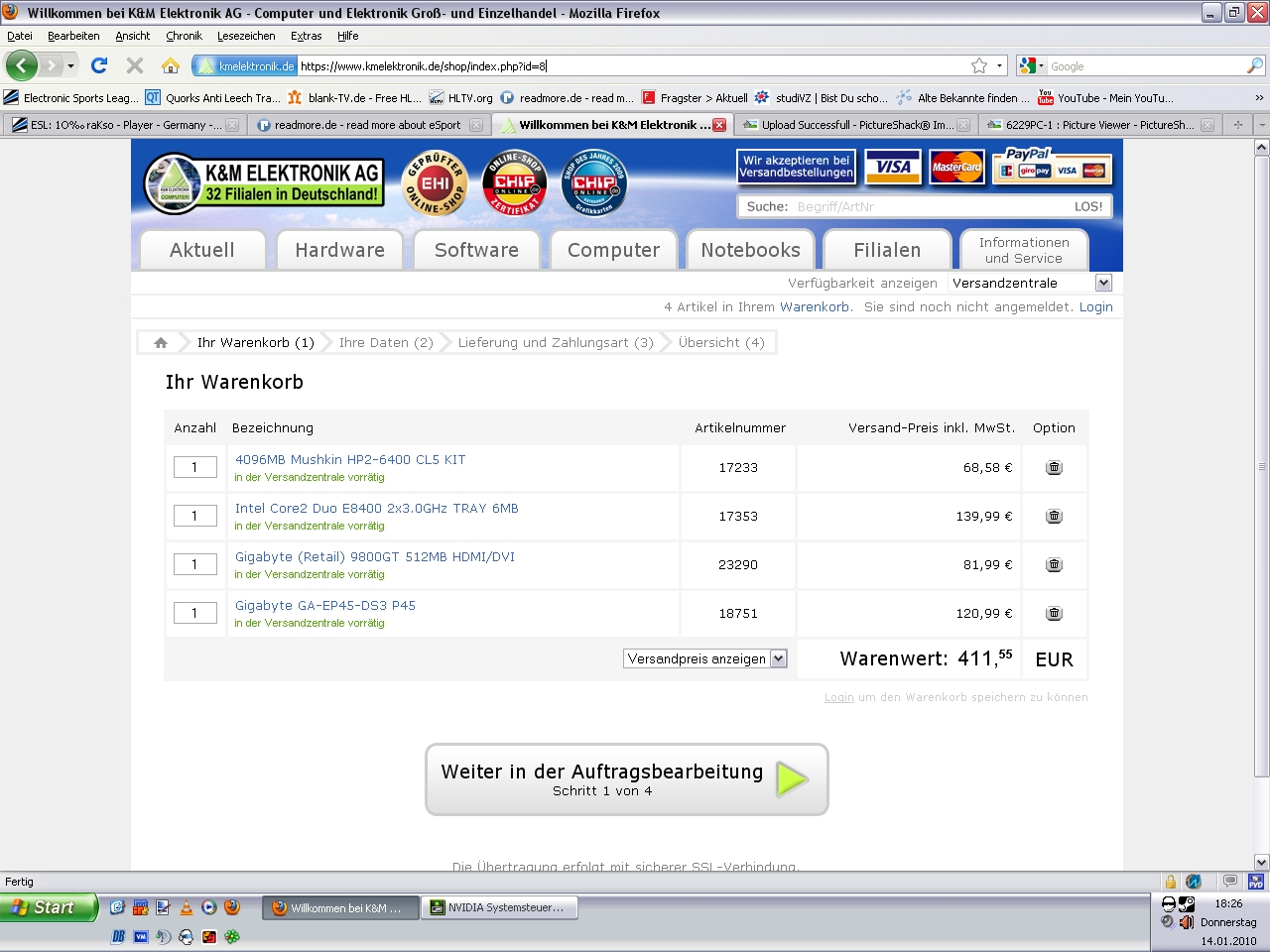Click quantity field for 4096MB Mushkin kit
The height and width of the screenshot is (952, 1270).
[x=195, y=467]
